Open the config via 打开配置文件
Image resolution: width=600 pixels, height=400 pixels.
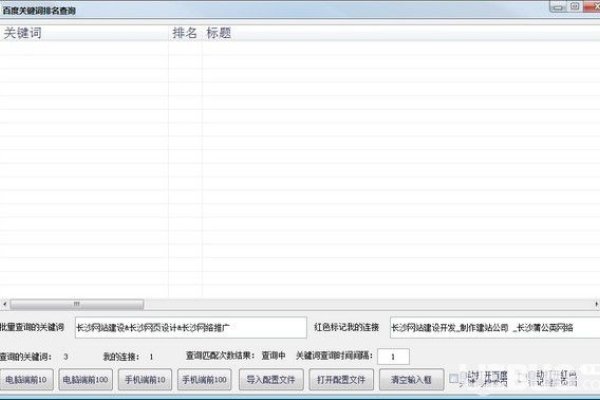pos(341,380)
